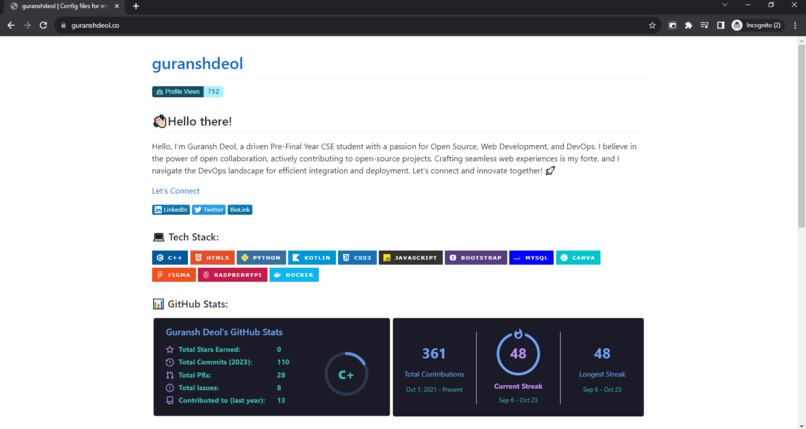Click the C+ grade circle
The width and height of the screenshot is (806, 429).
click(346, 374)
